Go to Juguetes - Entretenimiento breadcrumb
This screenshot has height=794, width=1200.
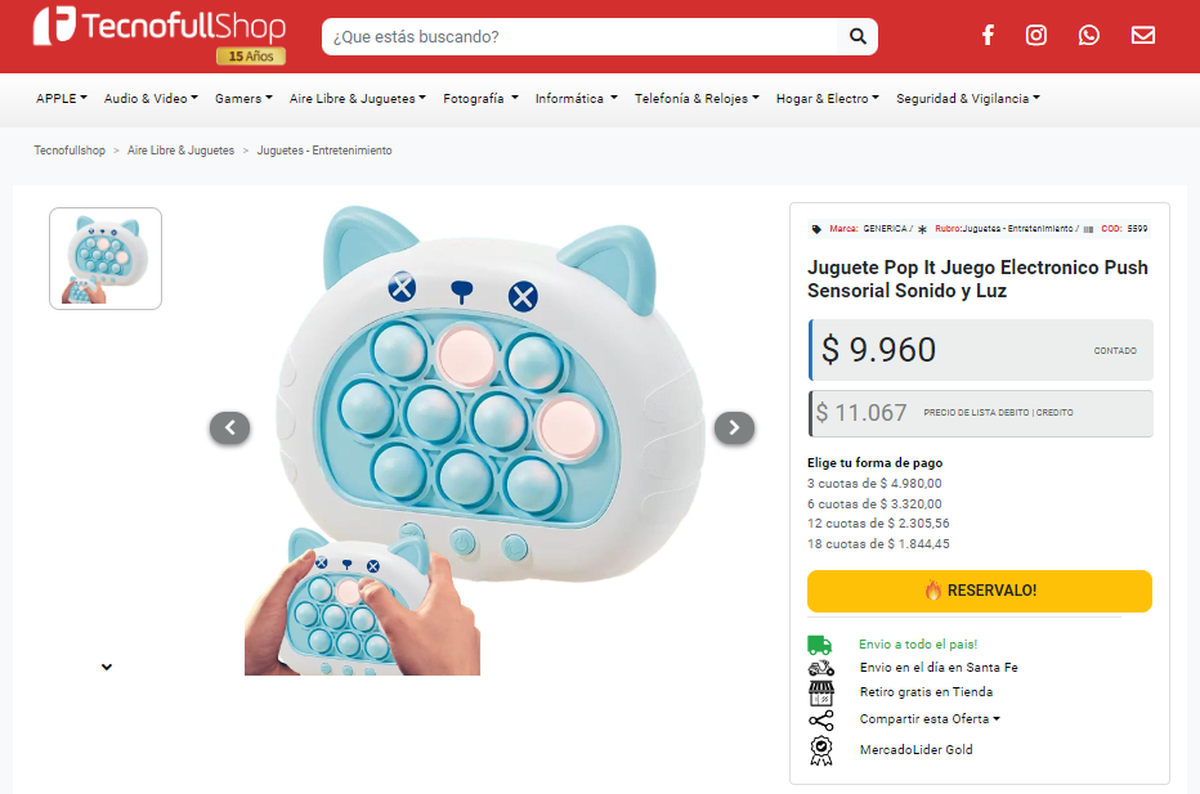point(324,150)
